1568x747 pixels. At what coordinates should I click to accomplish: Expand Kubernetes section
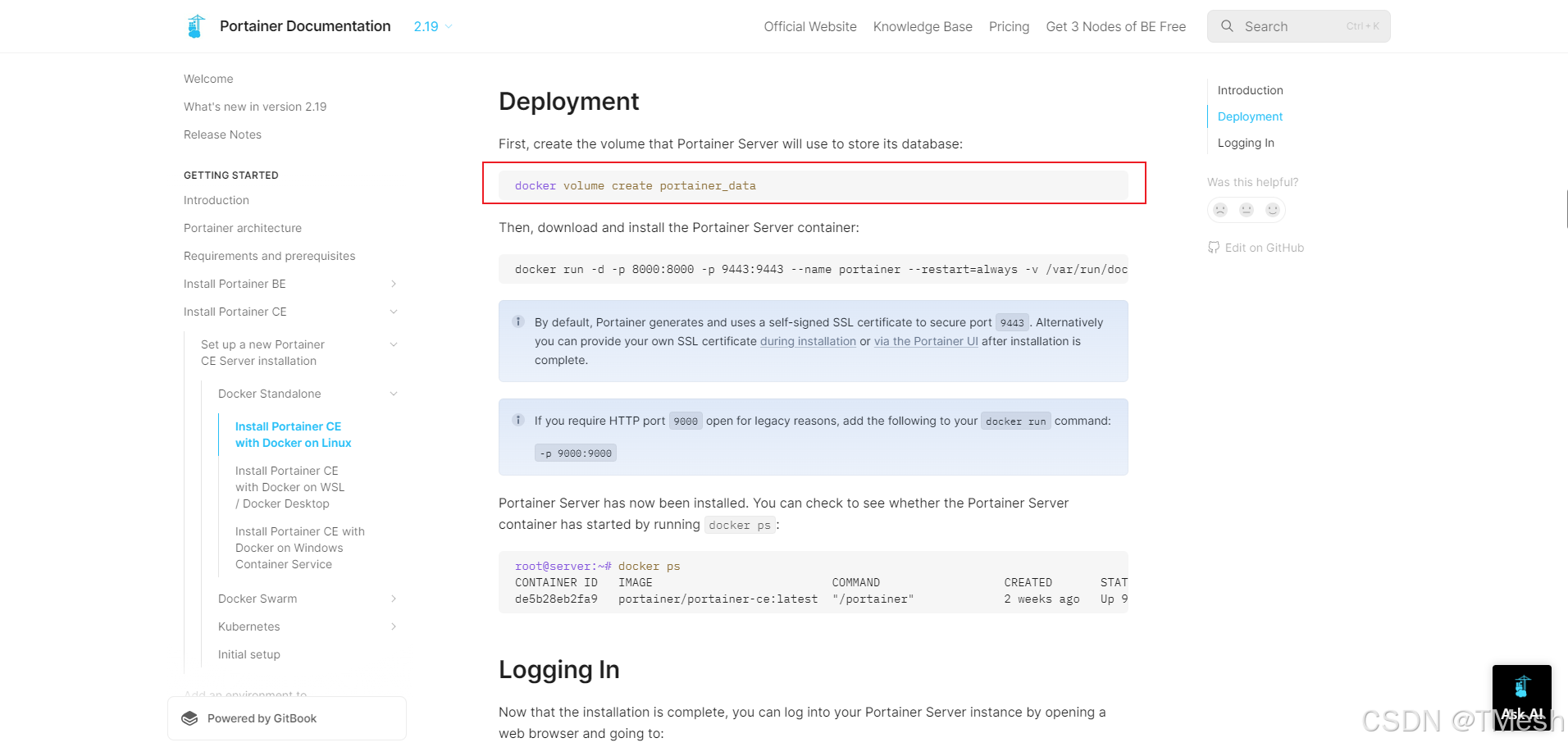coord(394,626)
